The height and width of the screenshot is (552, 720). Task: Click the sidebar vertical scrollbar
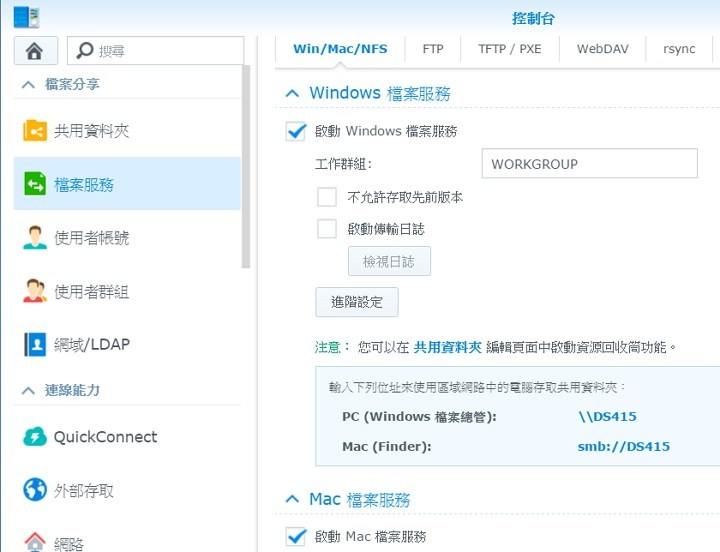[x=246, y=166]
